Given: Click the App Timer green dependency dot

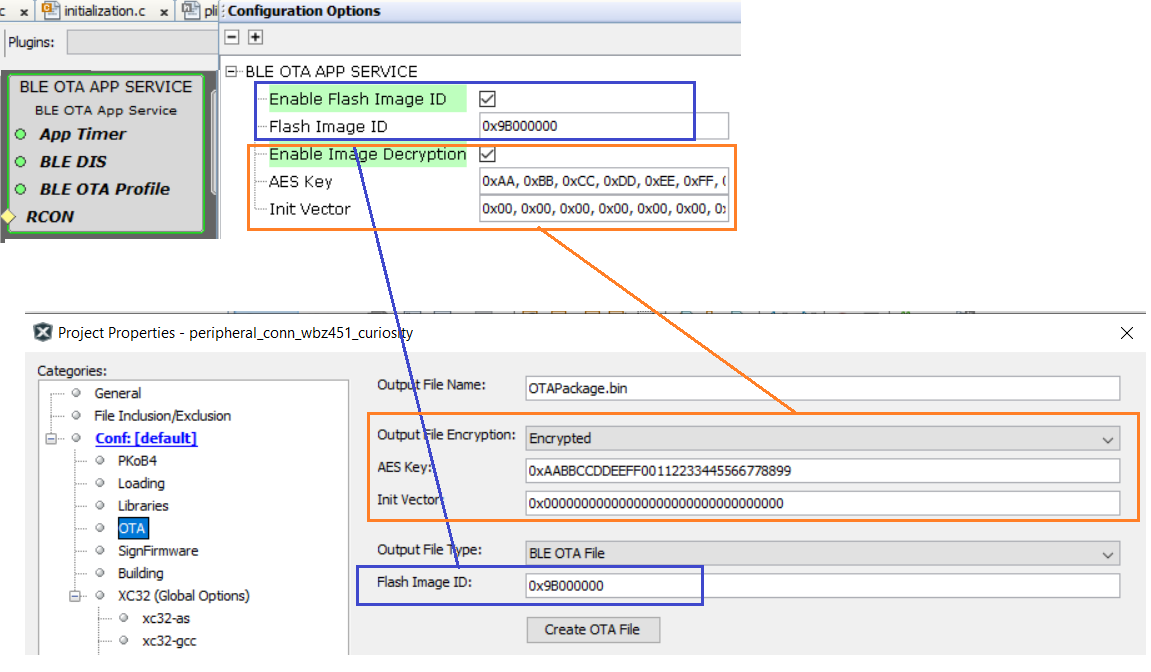Looking at the screenshot, I should [x=20, y=135].
